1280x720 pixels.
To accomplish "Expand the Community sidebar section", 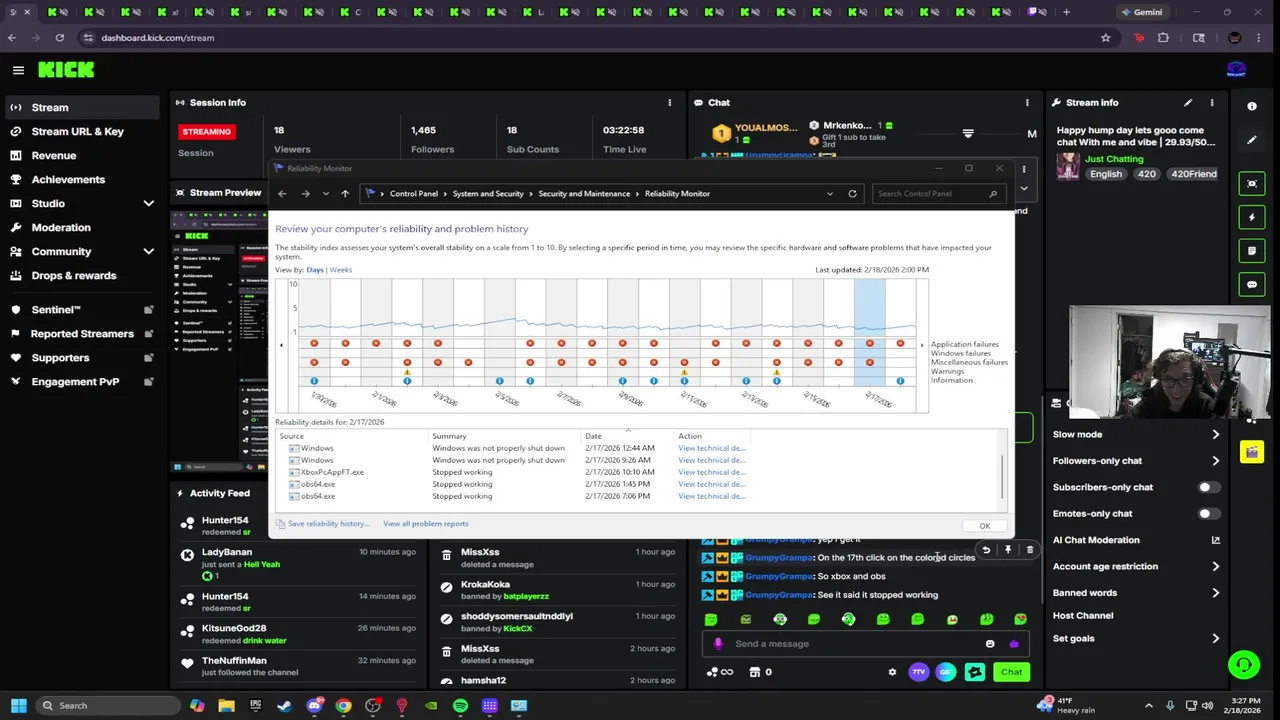I will click(149, 251).
